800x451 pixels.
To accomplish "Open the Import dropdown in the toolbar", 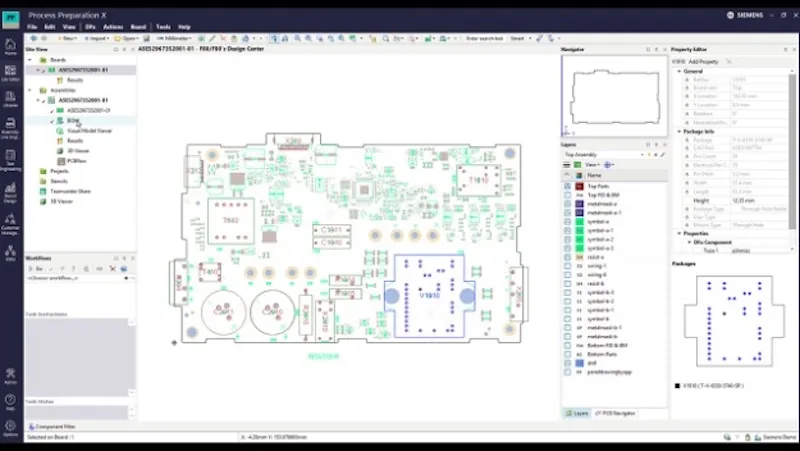I will point(97,38).
